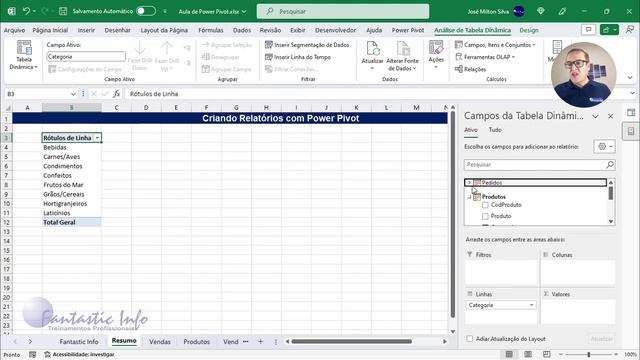Image resolution: width=640 pixels, height=360 pixels.
Task: Switch to Fantastic Info sheet tab
Action: click(x=79, y=342)
